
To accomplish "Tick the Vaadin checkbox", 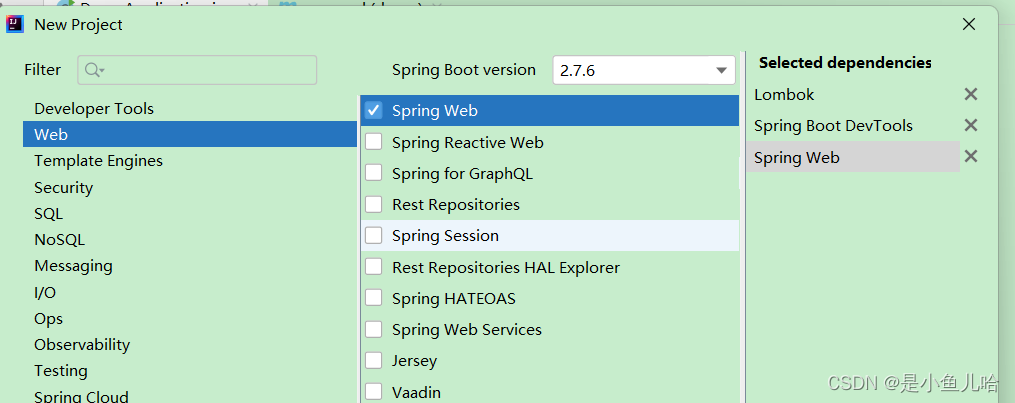I will click(374, 392).
